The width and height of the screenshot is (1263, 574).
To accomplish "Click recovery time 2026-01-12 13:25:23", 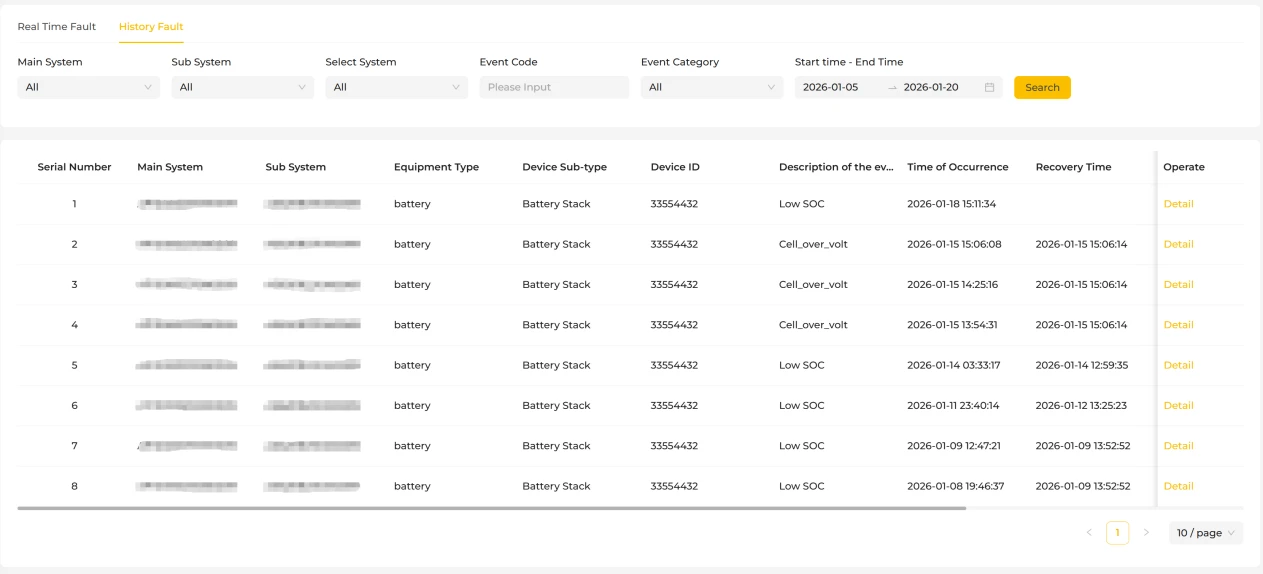I will 1081,405.
